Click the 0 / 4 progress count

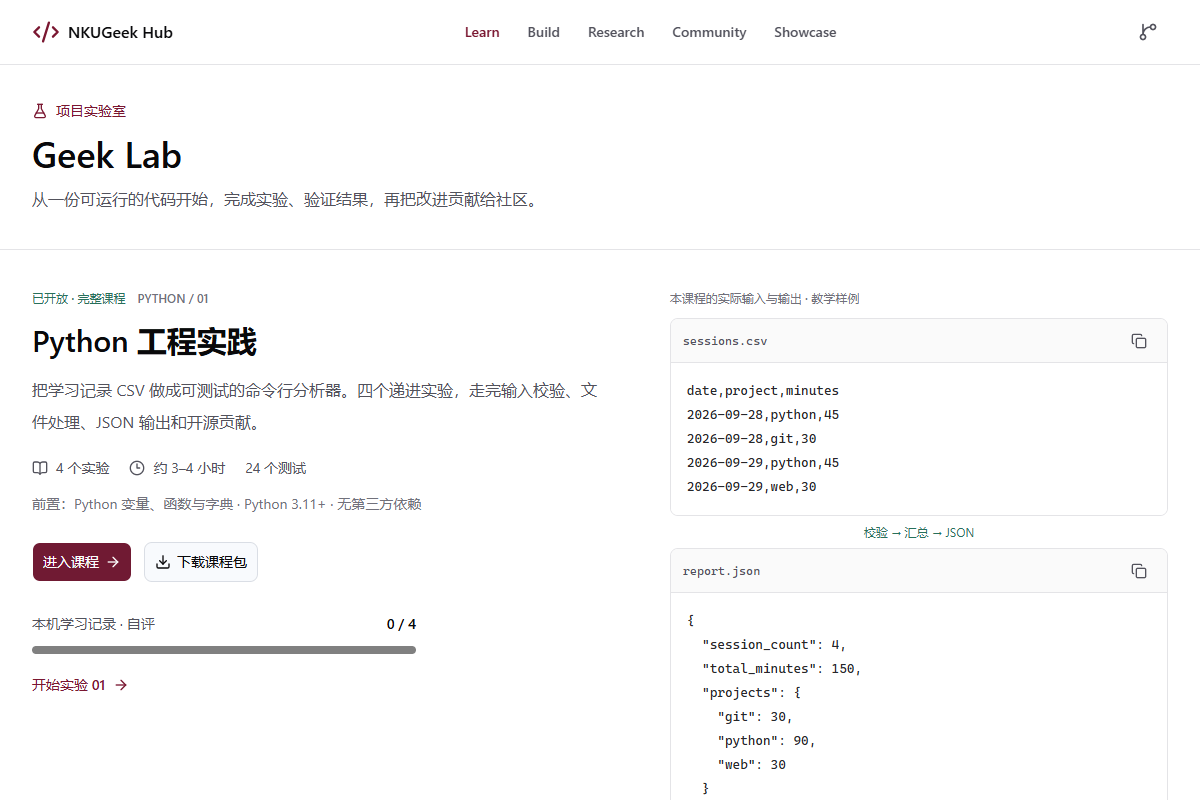click(x=401, y=624)
